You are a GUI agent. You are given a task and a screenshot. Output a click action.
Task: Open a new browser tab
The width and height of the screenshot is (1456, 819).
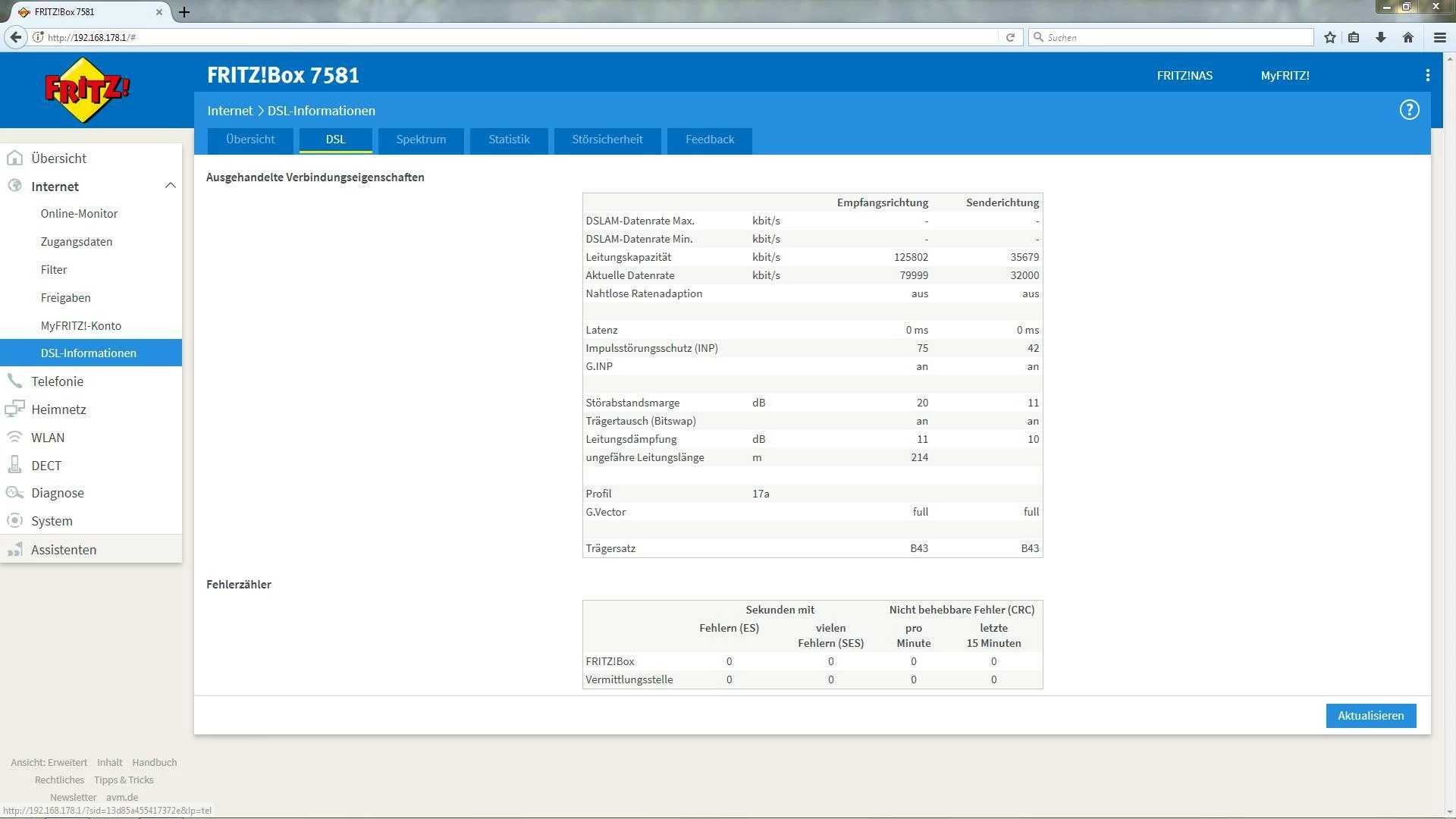click(x=184, y=12)
